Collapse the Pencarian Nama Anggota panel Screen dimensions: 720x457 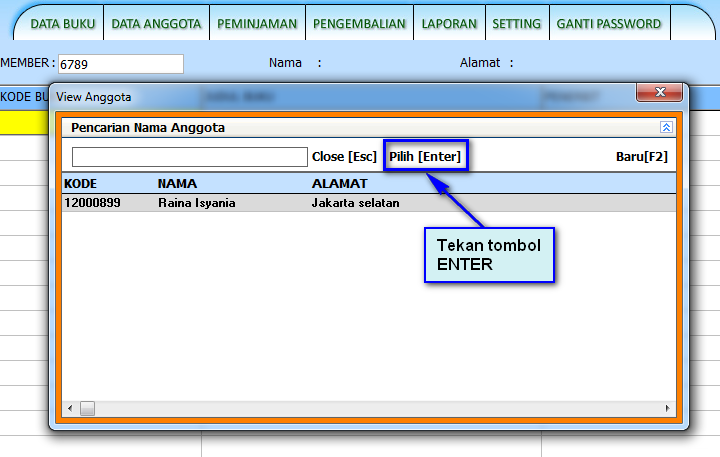click(666, 128)
